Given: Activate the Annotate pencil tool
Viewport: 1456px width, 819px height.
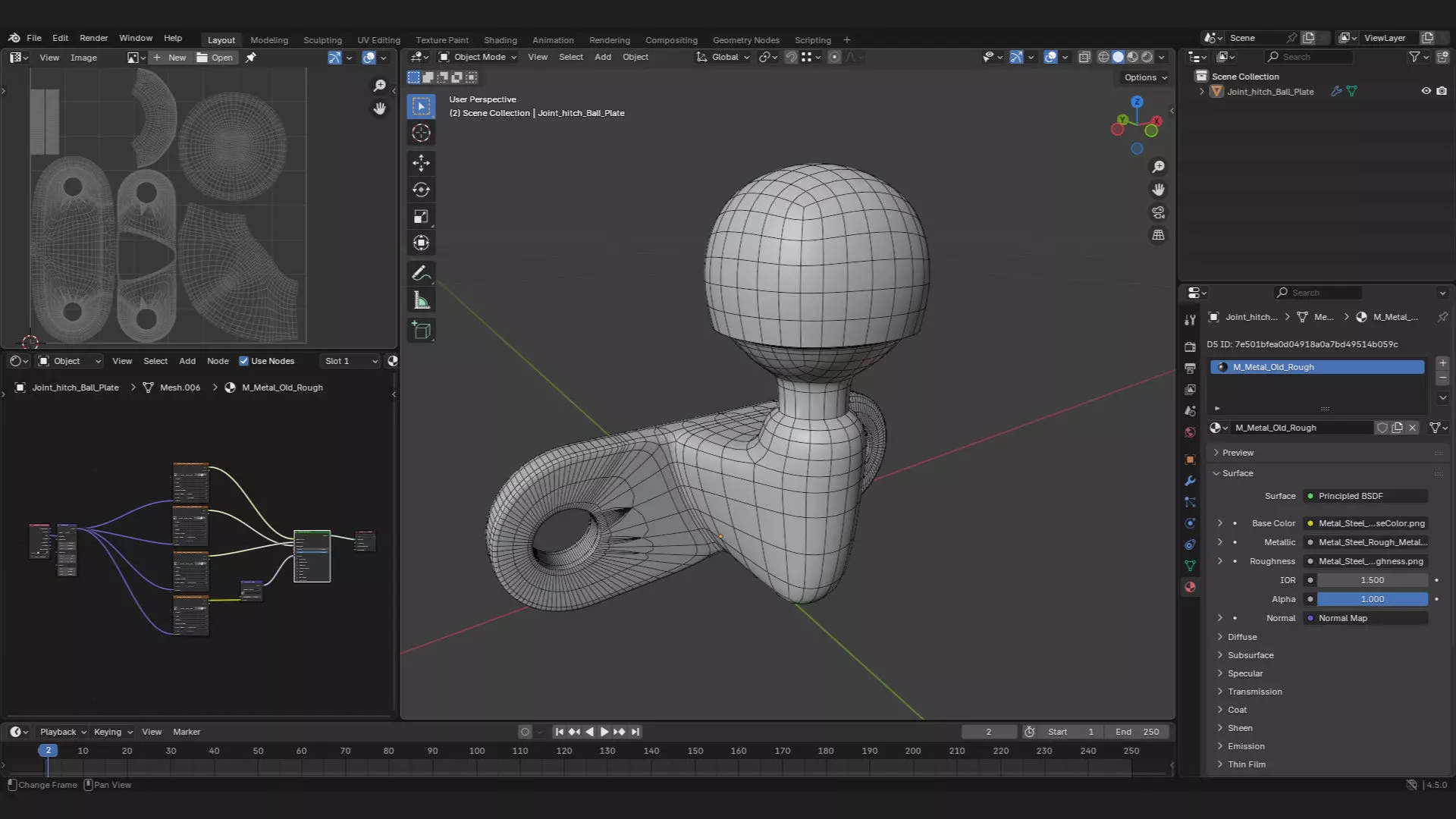Looking at the screenshot, I should [x=421, y=273].
